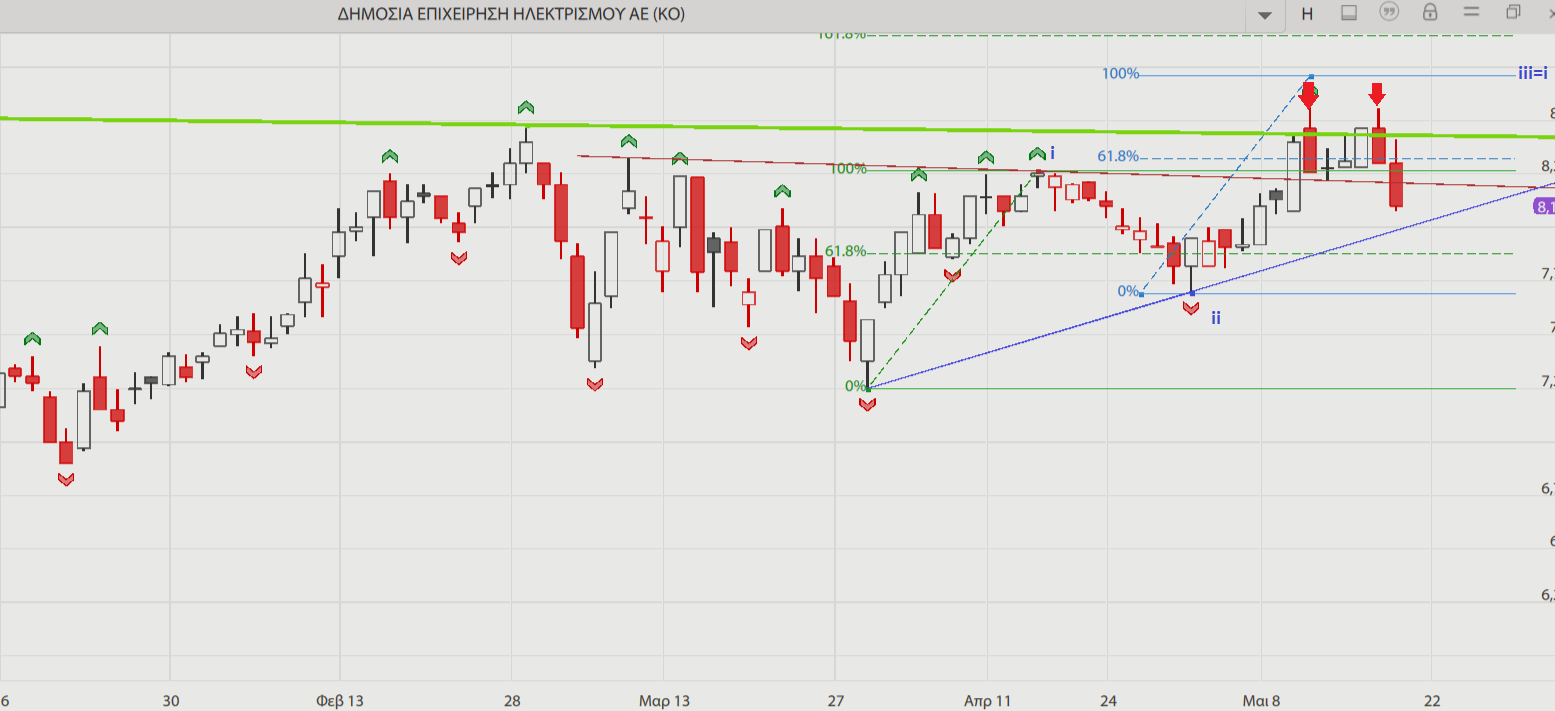Screen dimensions: 1555x711
Task: Click the Μαι 8 date label
Action: point(1261,700)
